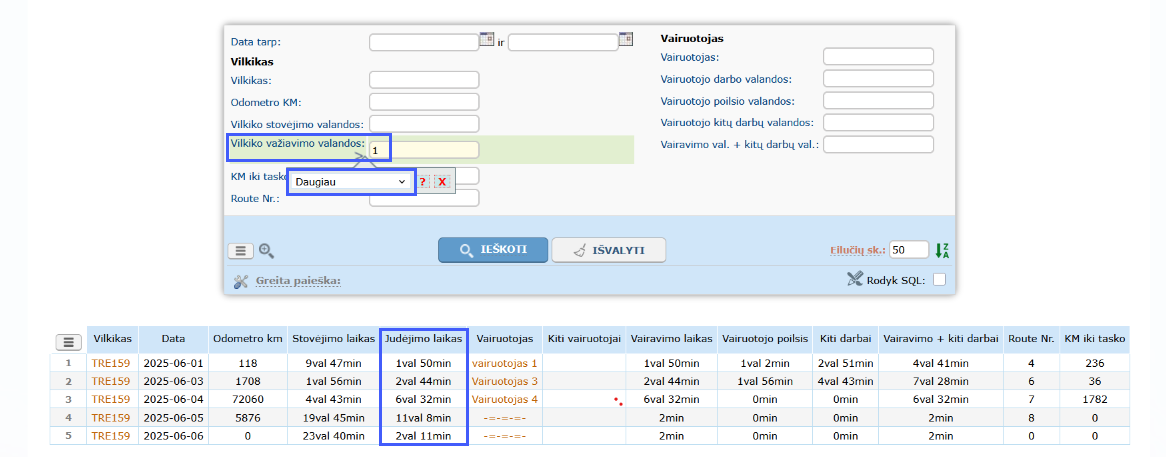This screenshot has height=457, width=1166.
Task: Click the odometer value 72060
Action: [x=248, y=399]
